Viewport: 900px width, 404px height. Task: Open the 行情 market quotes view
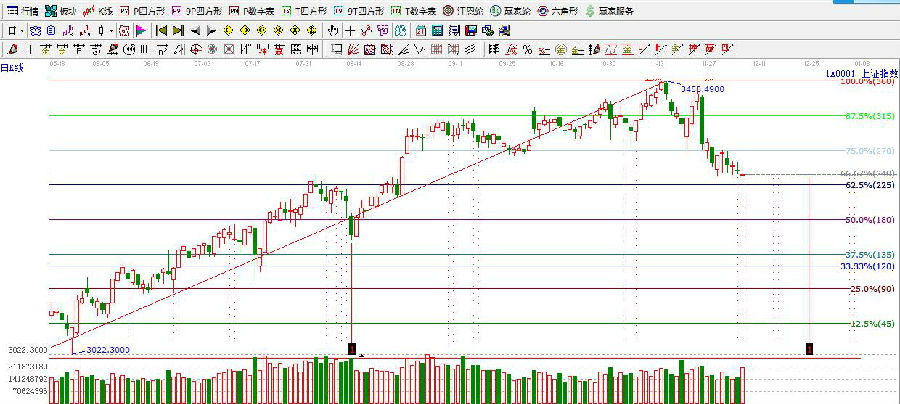click(22, 10)
